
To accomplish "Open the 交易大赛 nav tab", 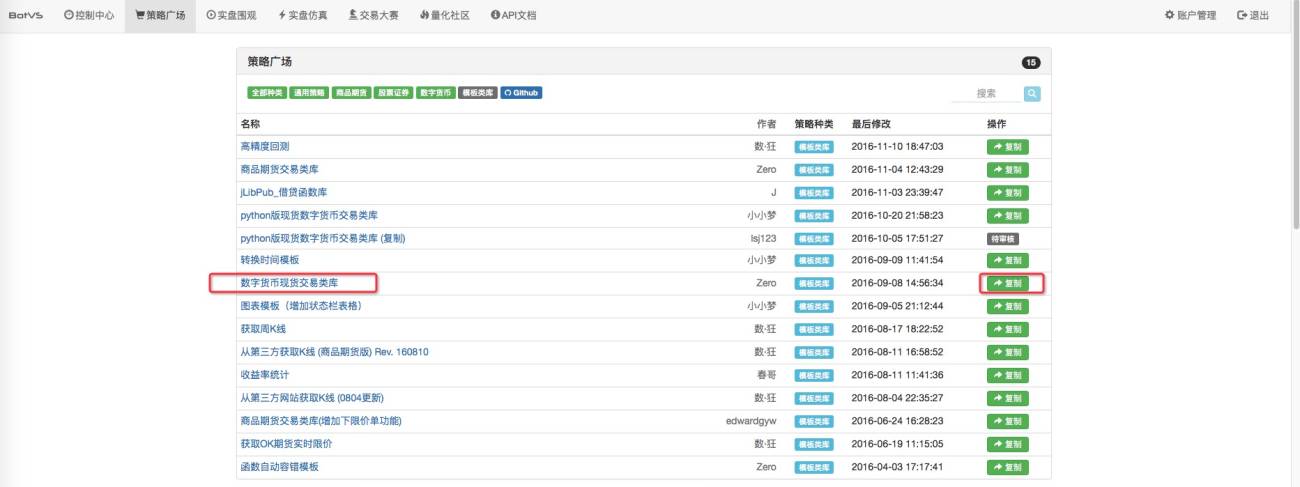I will tap(374, 16).
